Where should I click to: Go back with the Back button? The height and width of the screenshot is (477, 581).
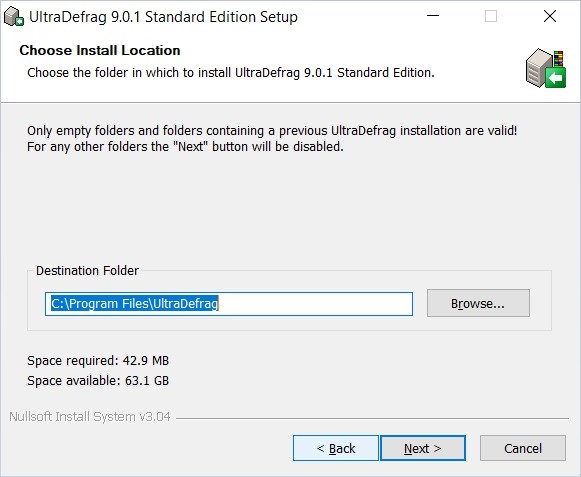click(336, 448)
